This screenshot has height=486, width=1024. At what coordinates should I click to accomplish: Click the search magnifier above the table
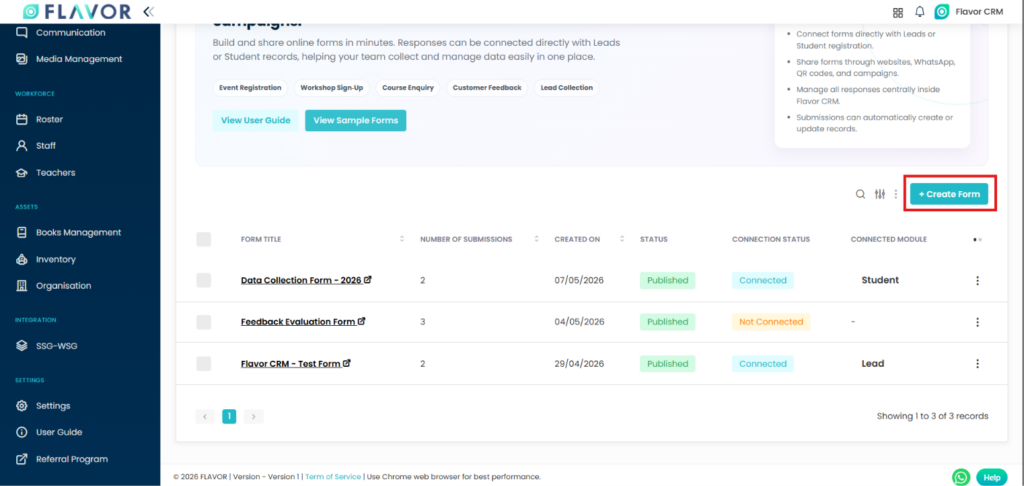point(861,194)
